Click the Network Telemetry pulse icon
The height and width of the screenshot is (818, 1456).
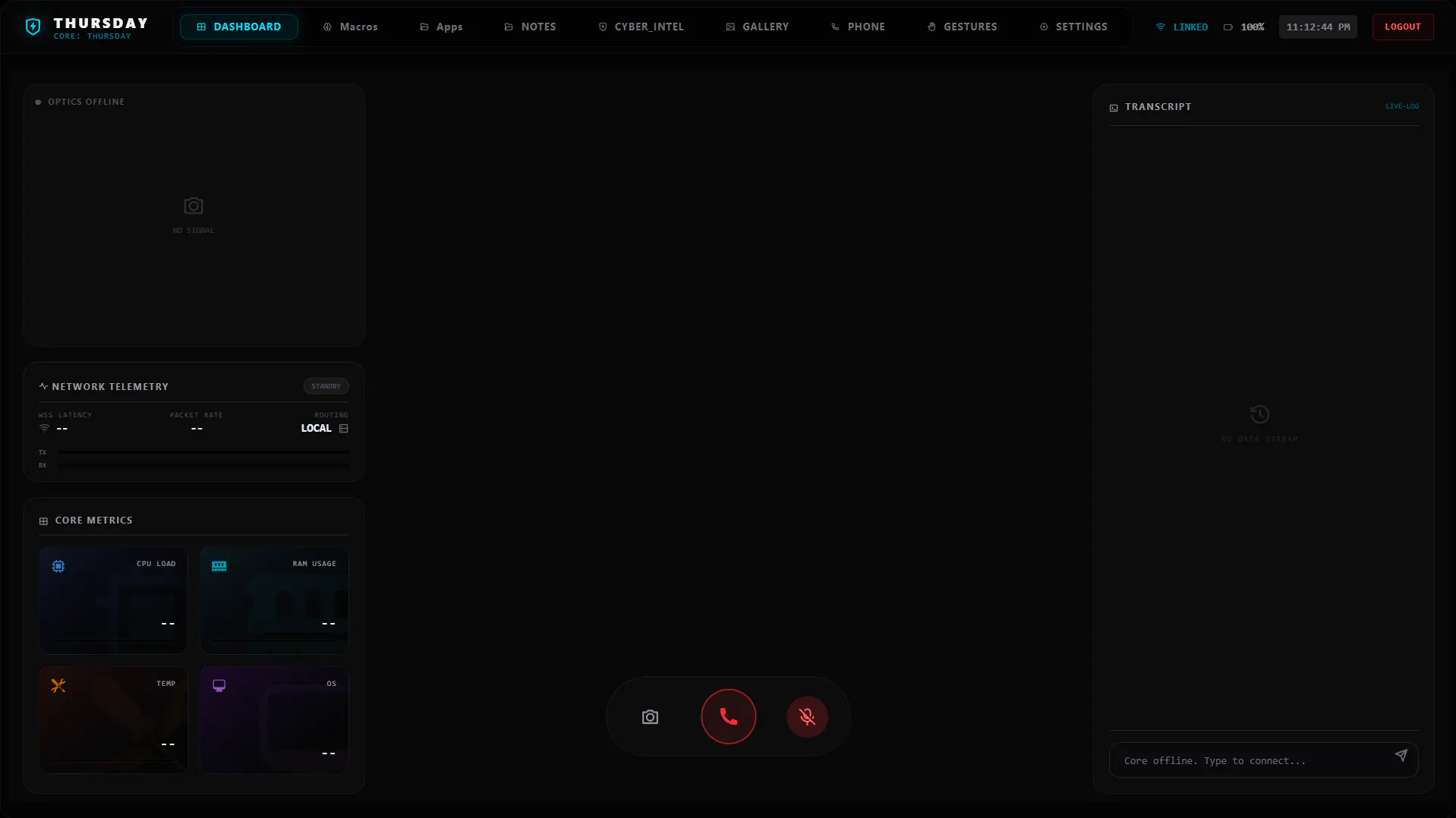(x=43, y=386)
